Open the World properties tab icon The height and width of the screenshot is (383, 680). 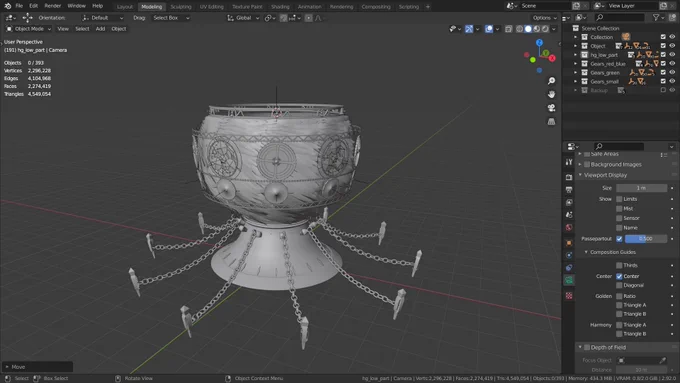(x=569, y=228)
